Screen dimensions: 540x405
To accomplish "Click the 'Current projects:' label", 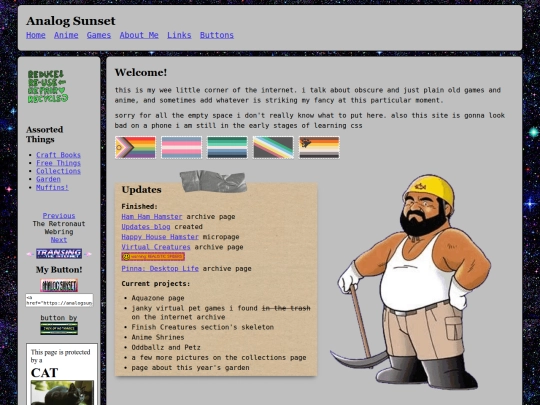I will pos(156,283).
